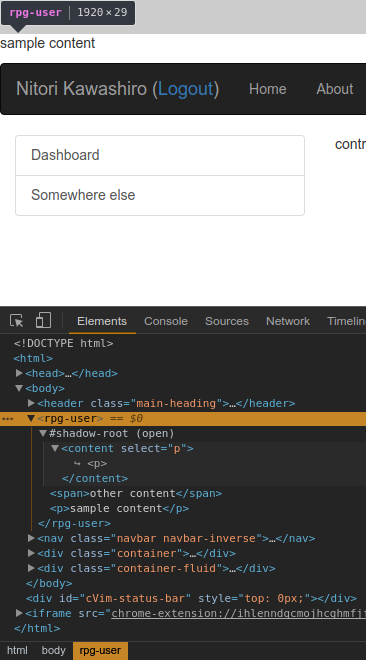This screenshot has height=660, width=366.
Task: Expand the header main-heading node
Action: click(x=31, y=403)
